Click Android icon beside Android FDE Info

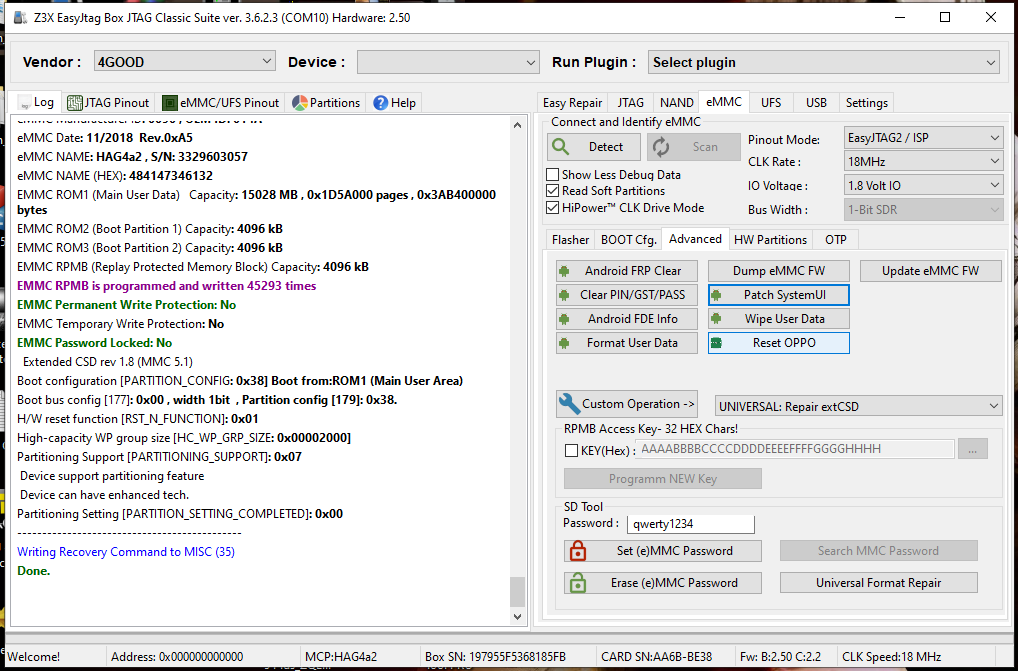pos(564,319)
